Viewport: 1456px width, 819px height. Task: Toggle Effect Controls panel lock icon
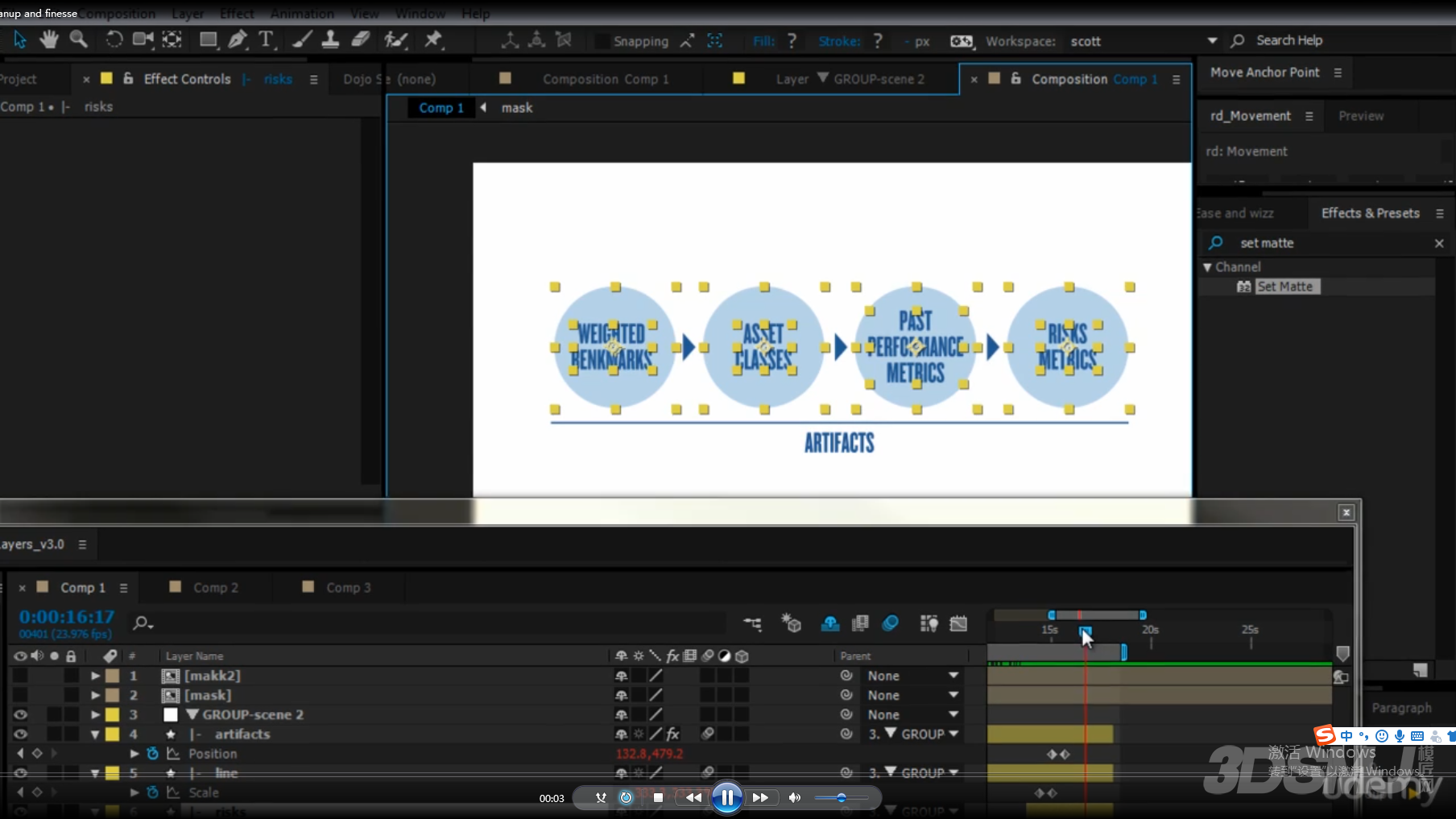tap(128, 78)
